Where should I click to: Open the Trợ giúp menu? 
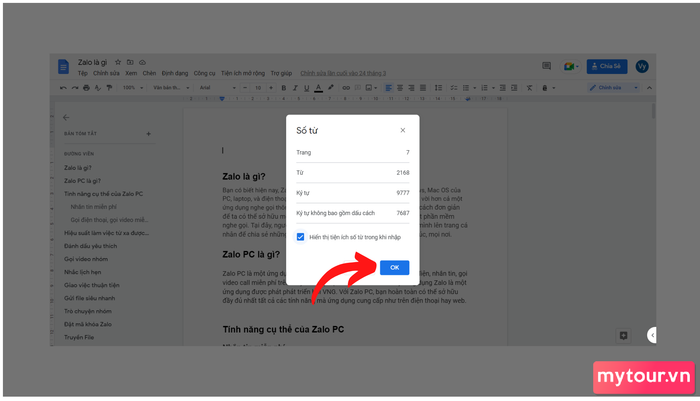(x=281, y=73)
